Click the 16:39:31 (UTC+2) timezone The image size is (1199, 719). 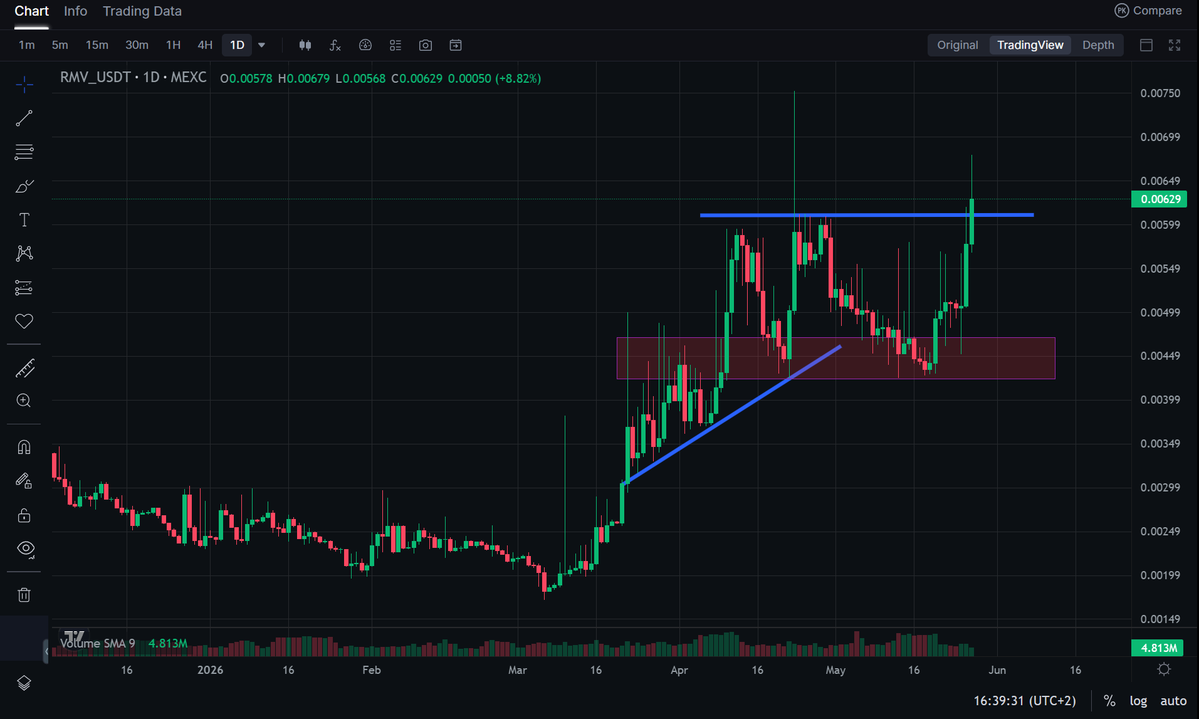pyautogui.click(x=1025, y=701)
